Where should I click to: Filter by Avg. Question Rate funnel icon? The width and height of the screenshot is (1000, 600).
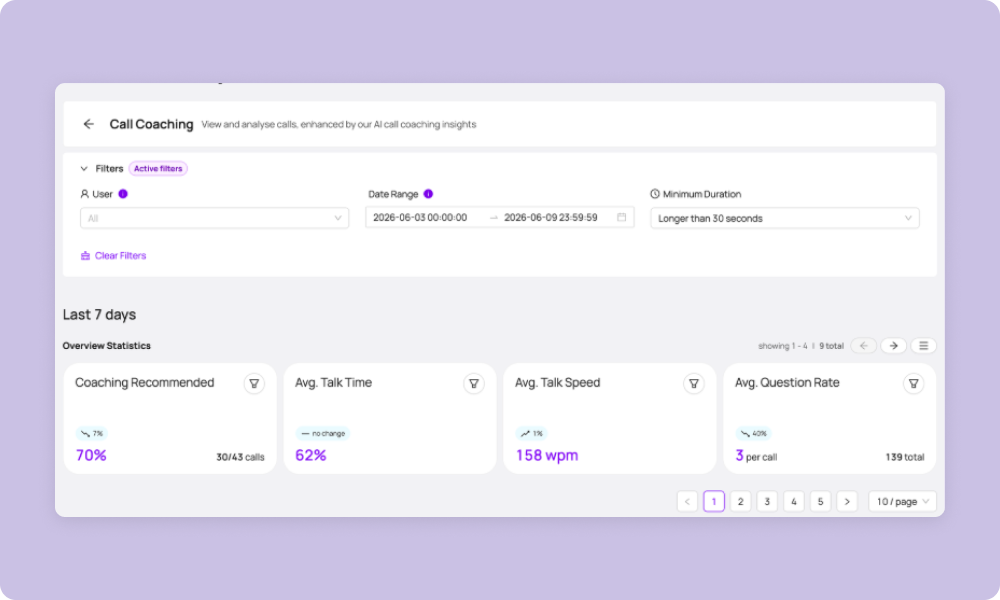pyautogui.click(x=914, y=384)
